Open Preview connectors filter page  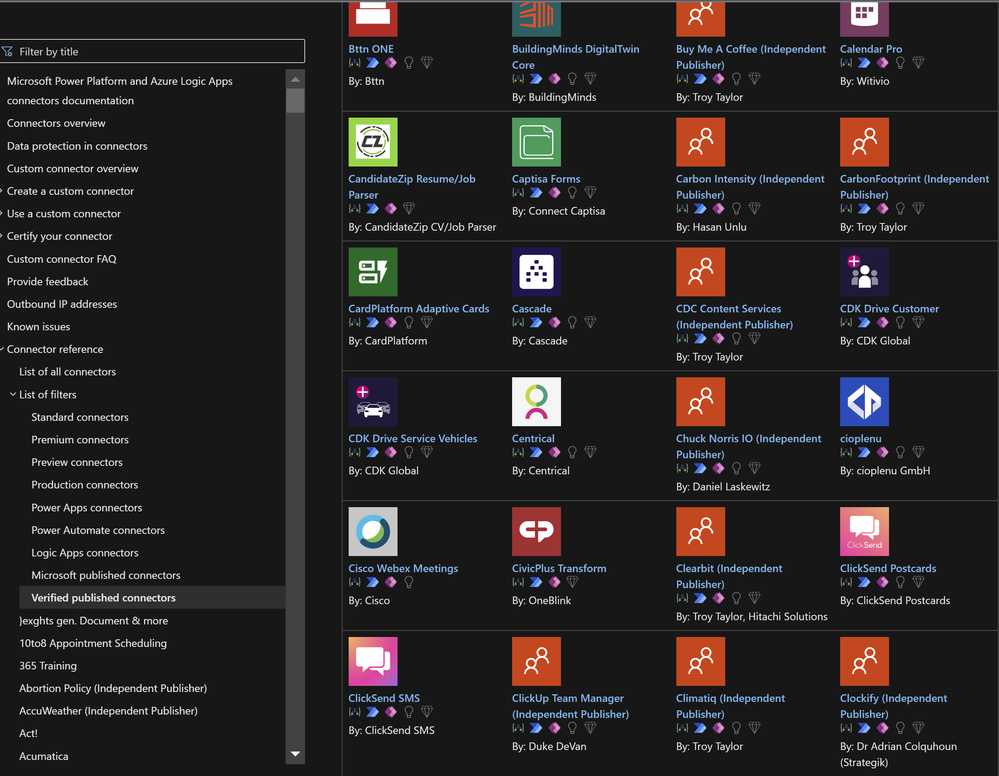coord(76,463)
